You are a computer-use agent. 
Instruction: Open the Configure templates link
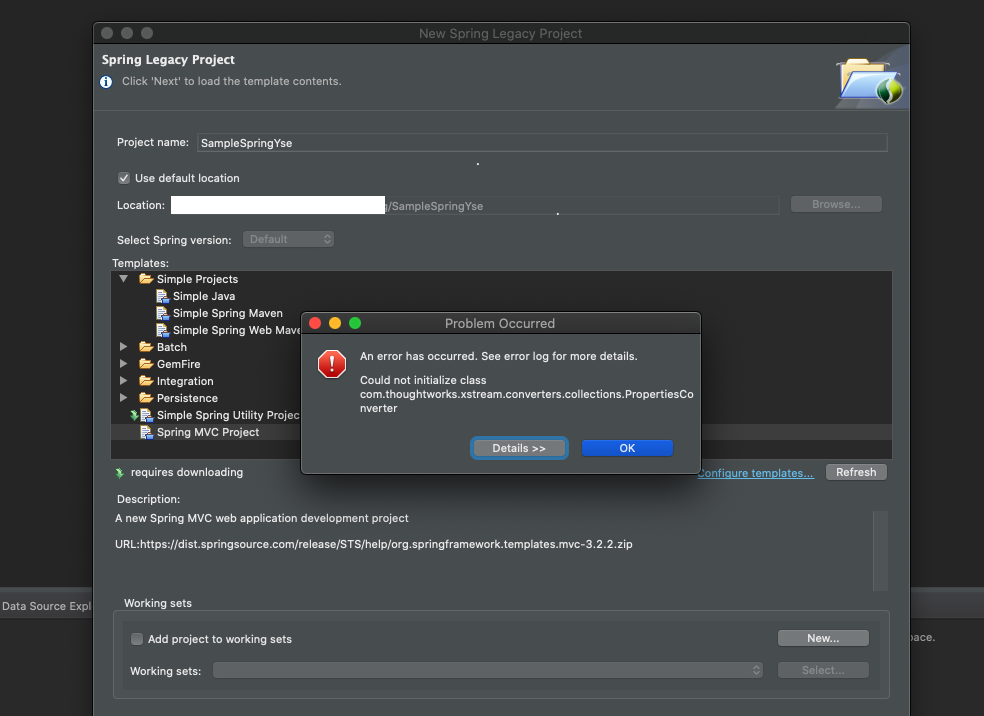pos(756,473)
